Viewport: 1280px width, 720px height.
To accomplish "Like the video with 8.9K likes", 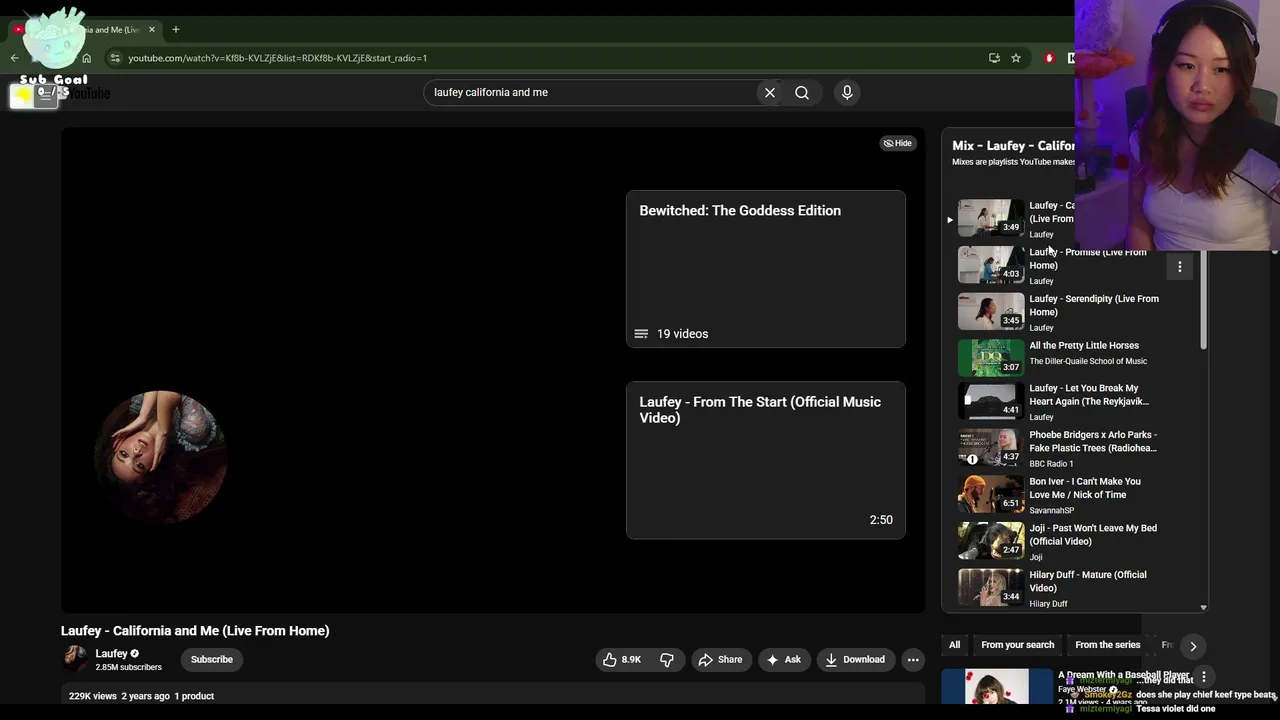I will pyautogui.click(x=621, y=659).
